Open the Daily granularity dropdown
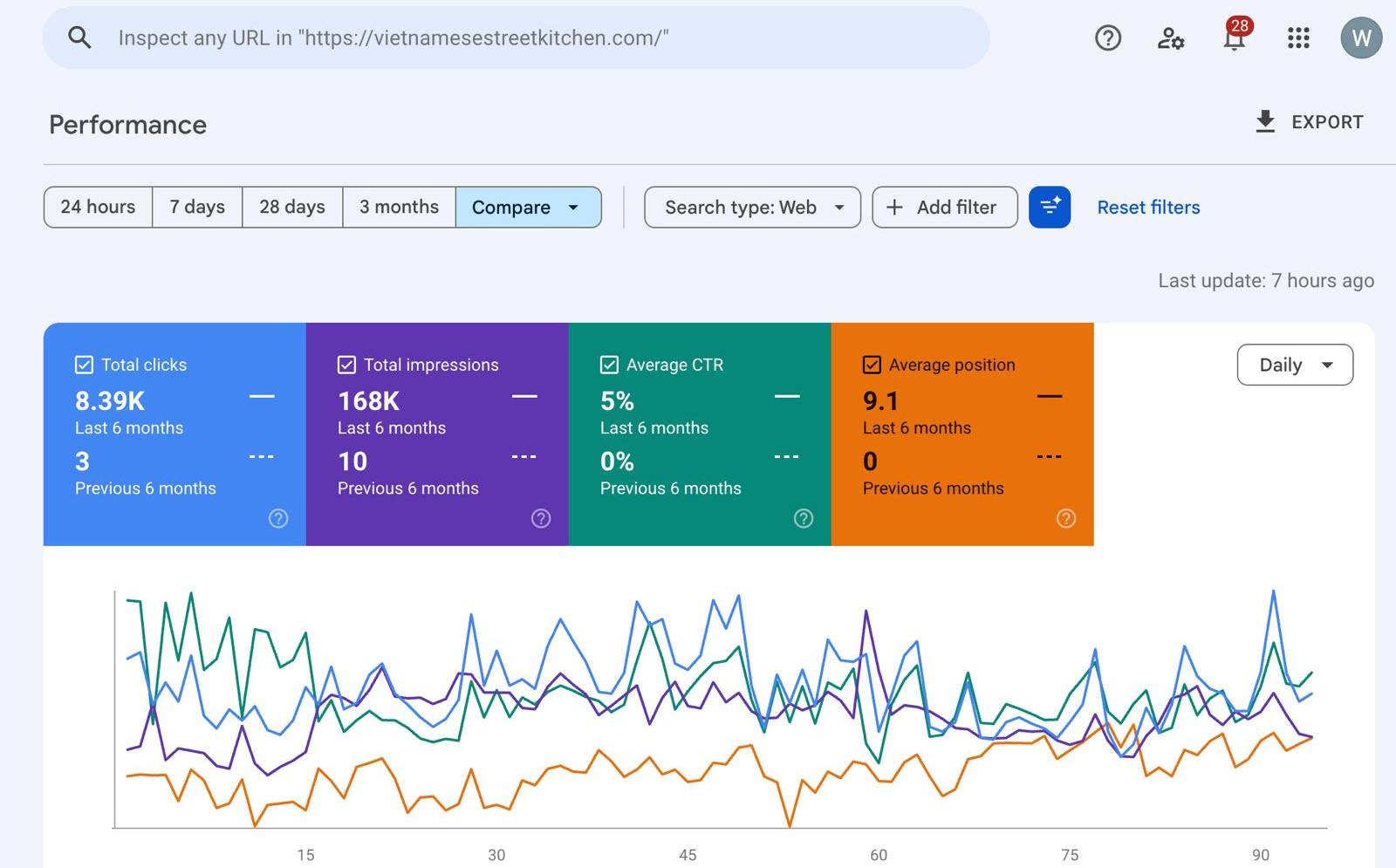The image size is (1396, 868). click(1295, 365)
